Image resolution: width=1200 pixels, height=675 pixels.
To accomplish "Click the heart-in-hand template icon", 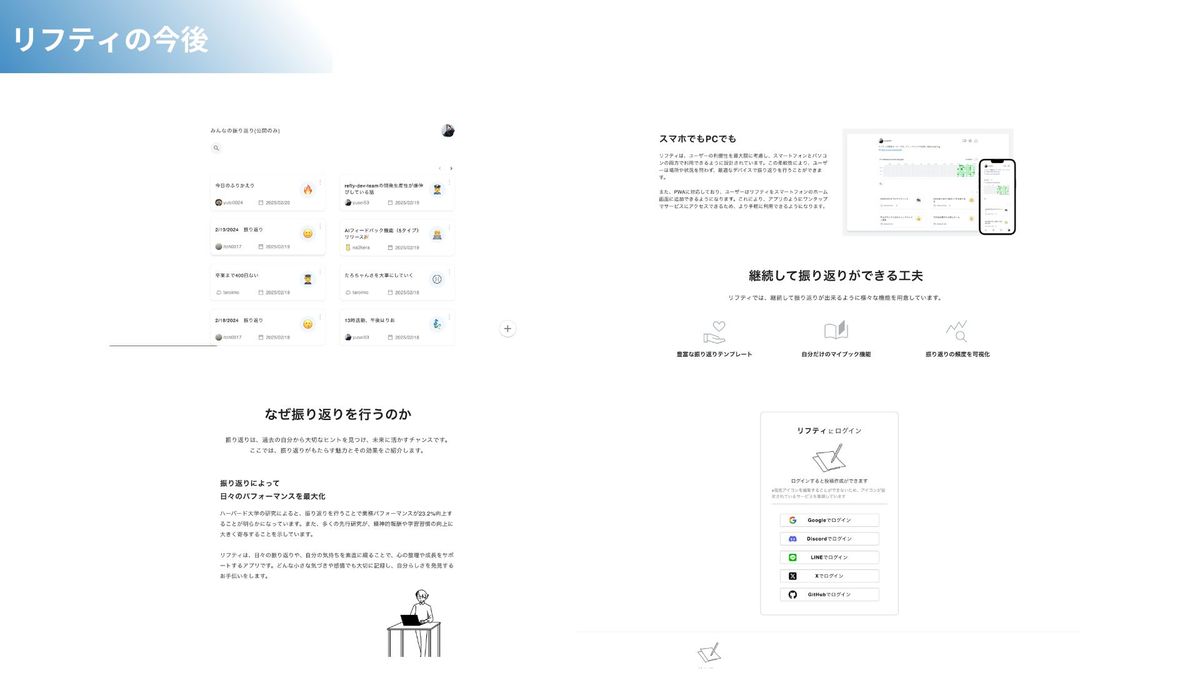I will tap(714, 332).
